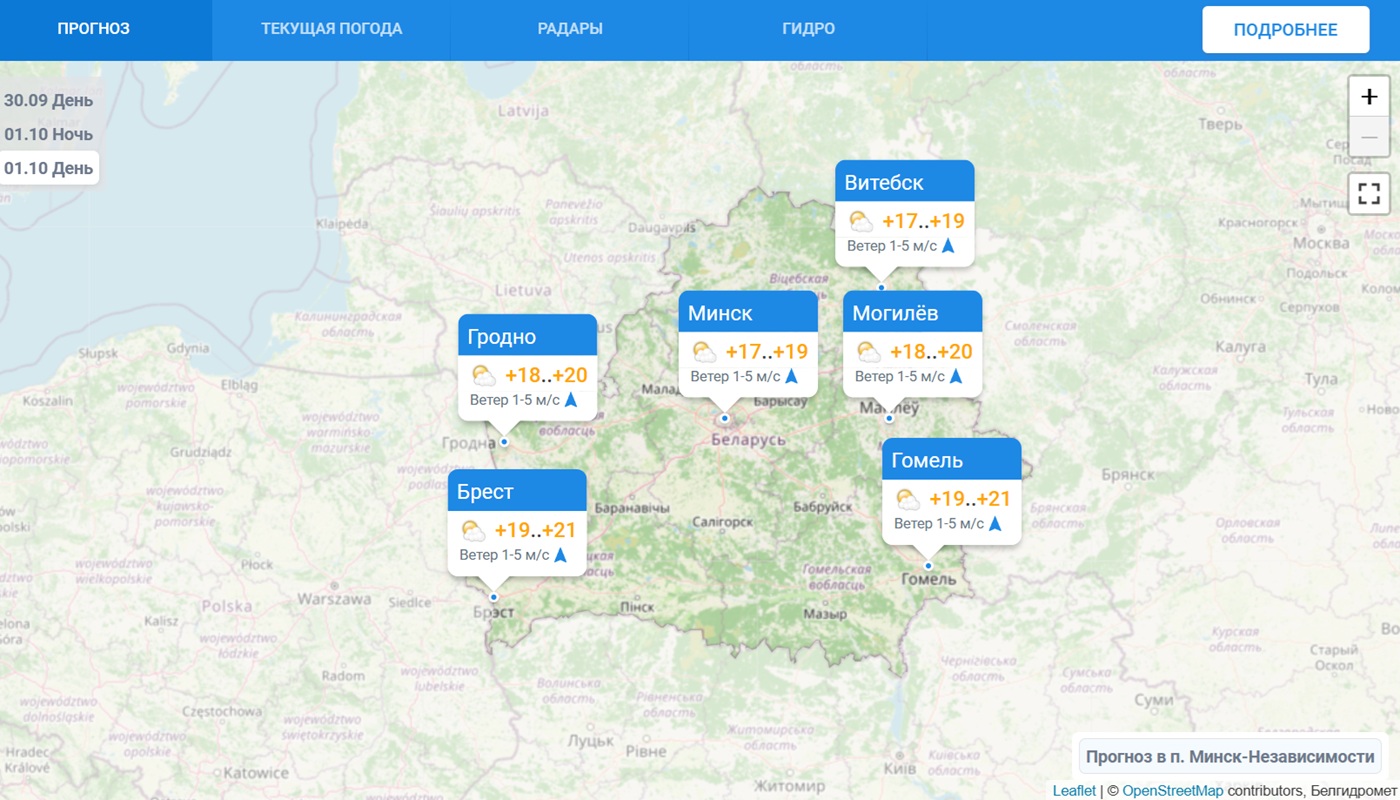Click Витебск wind text Ветер 1-5 м/с
Viewport: 1400px width, 800px height.
point(892,246)
